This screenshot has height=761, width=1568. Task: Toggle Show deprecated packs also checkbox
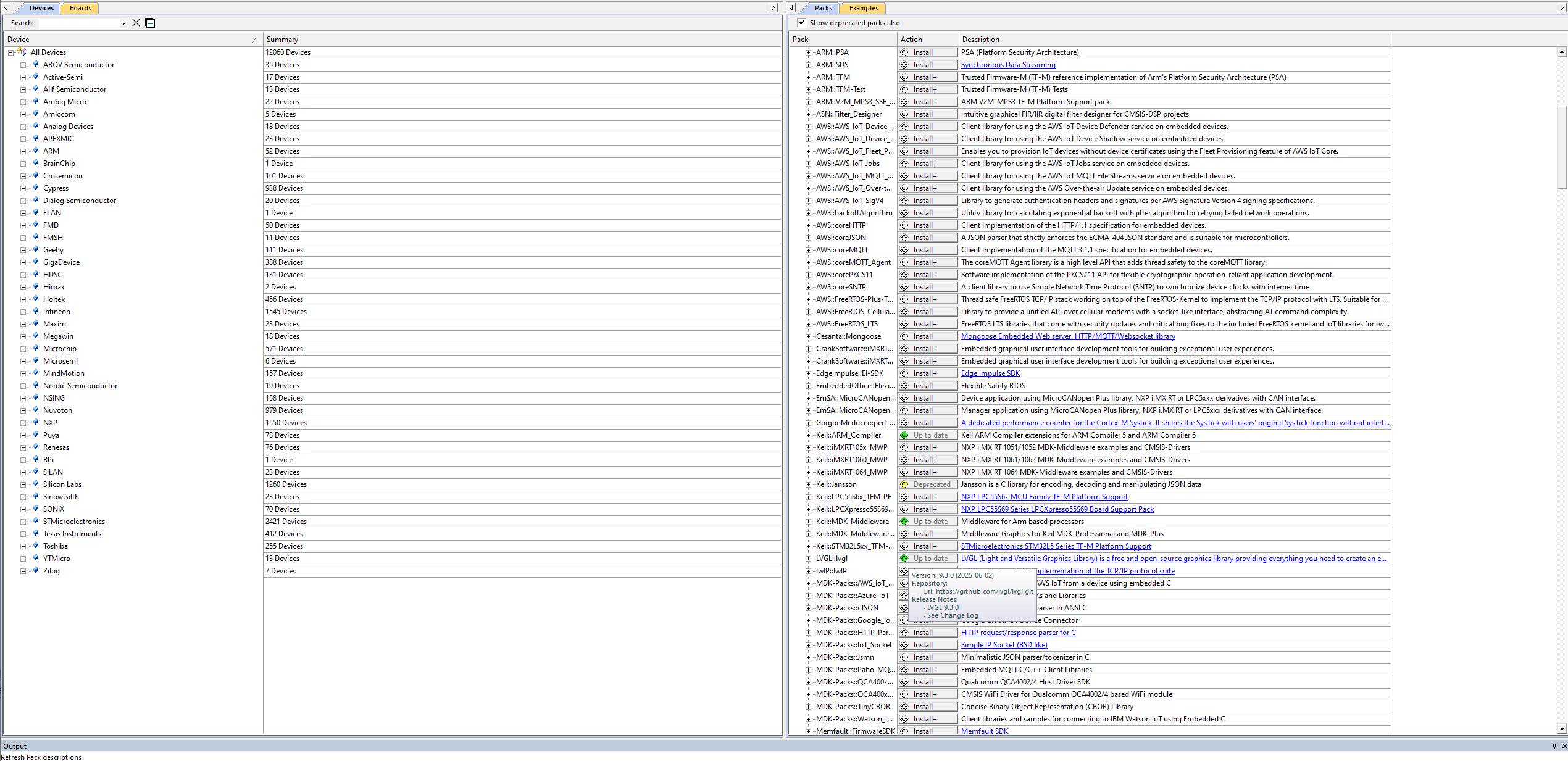(x=801, y=23)
